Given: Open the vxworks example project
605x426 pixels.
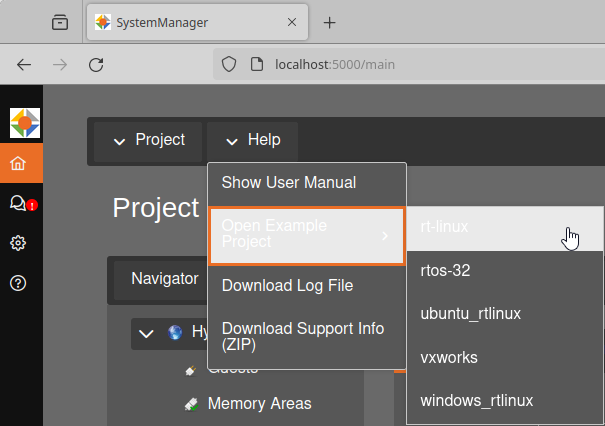Looking at the screenshot, I should point(505,358).
